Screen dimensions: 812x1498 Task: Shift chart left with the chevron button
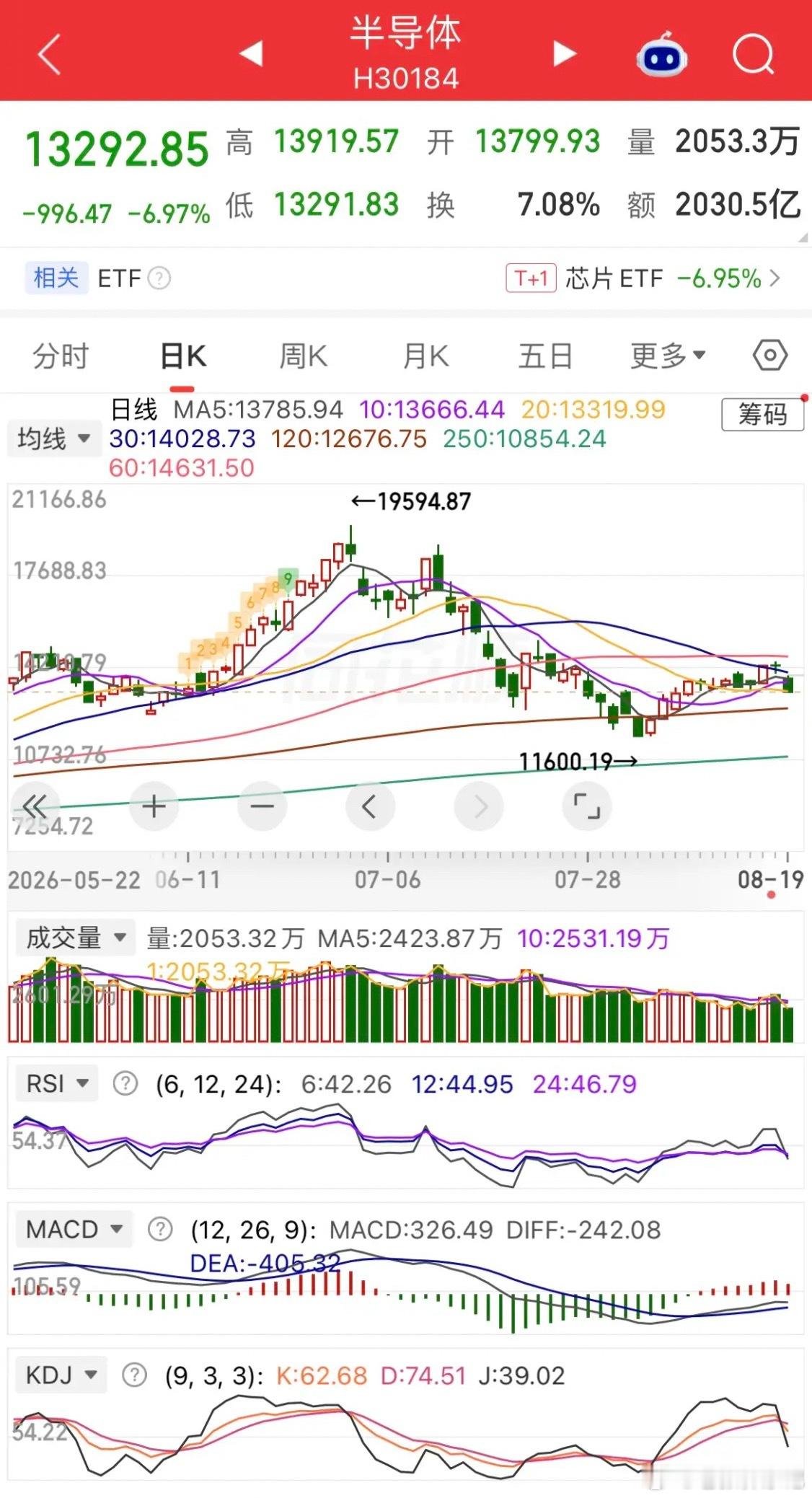point(370,806)
